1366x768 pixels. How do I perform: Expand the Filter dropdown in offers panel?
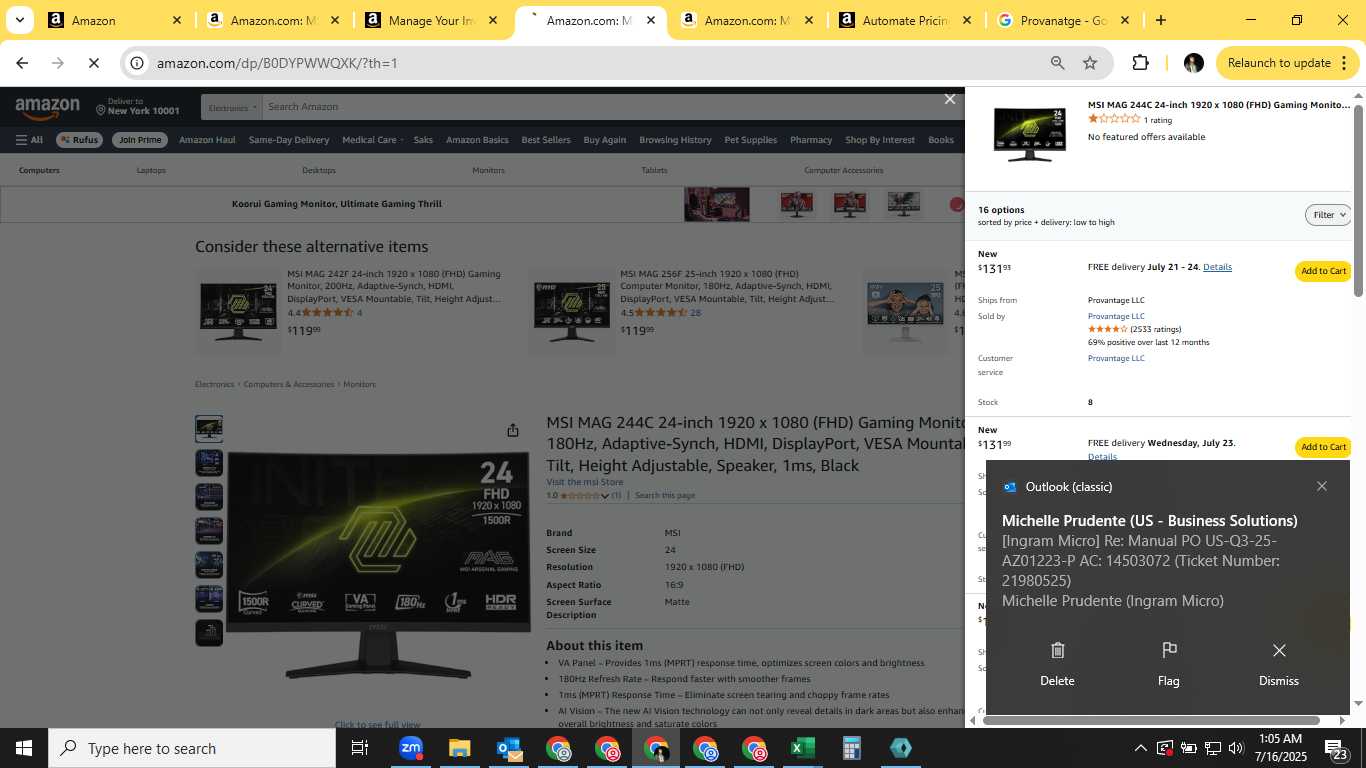coord(1328,215)
